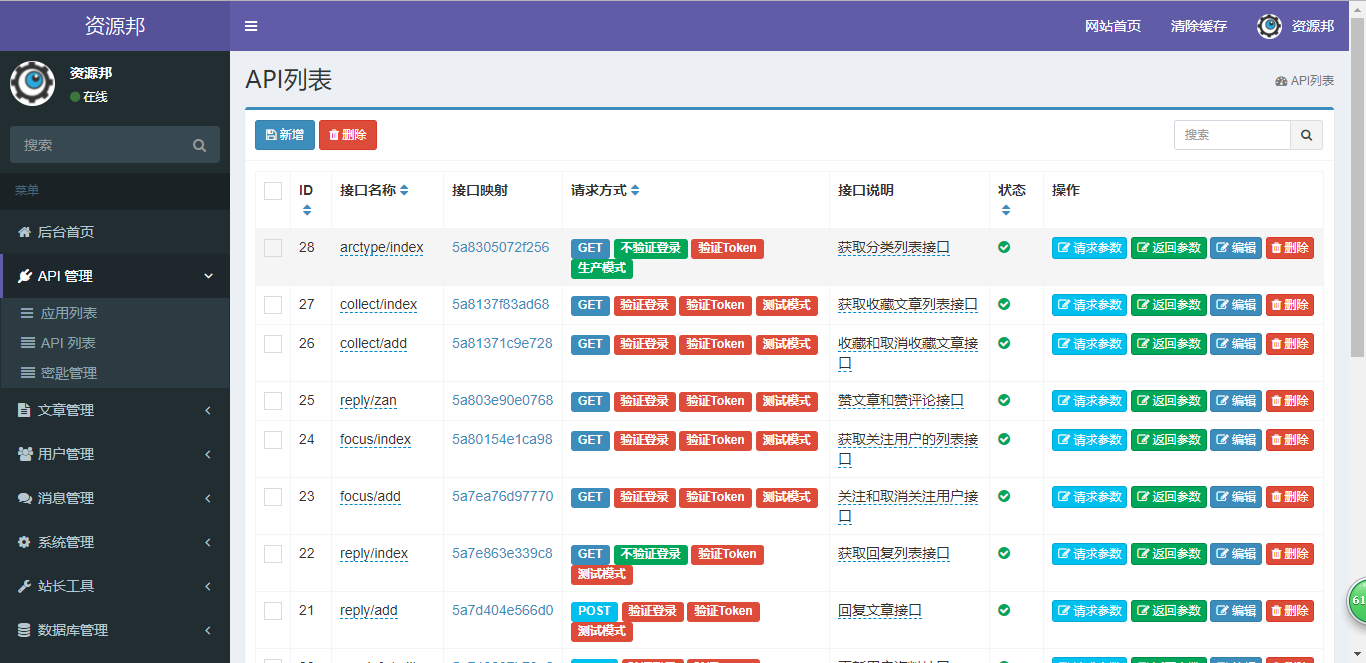Click 删除 for reply/zan row
The image size is (1366, 663).
[1290, 401]
